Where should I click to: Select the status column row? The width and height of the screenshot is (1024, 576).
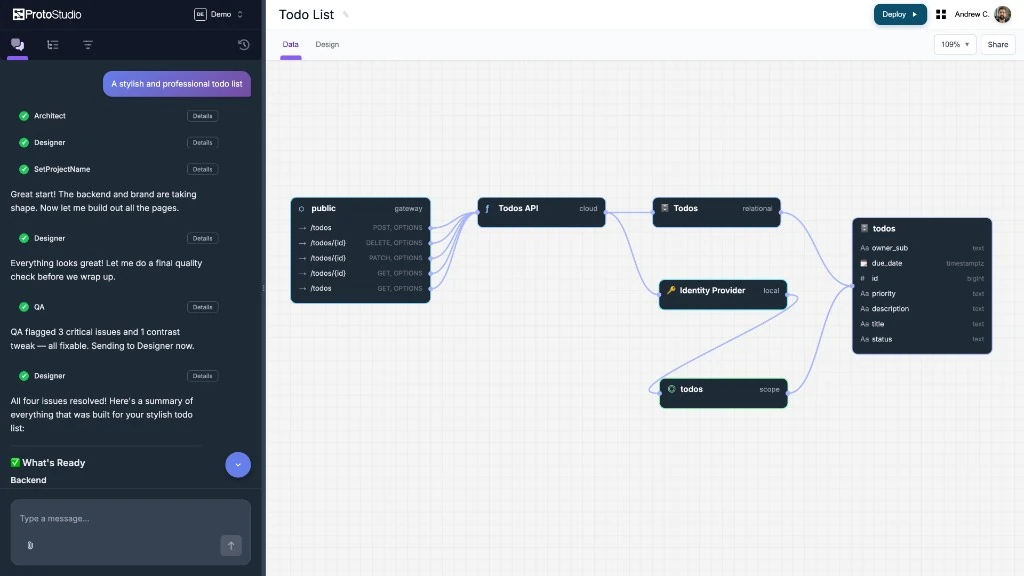[922, 340]
